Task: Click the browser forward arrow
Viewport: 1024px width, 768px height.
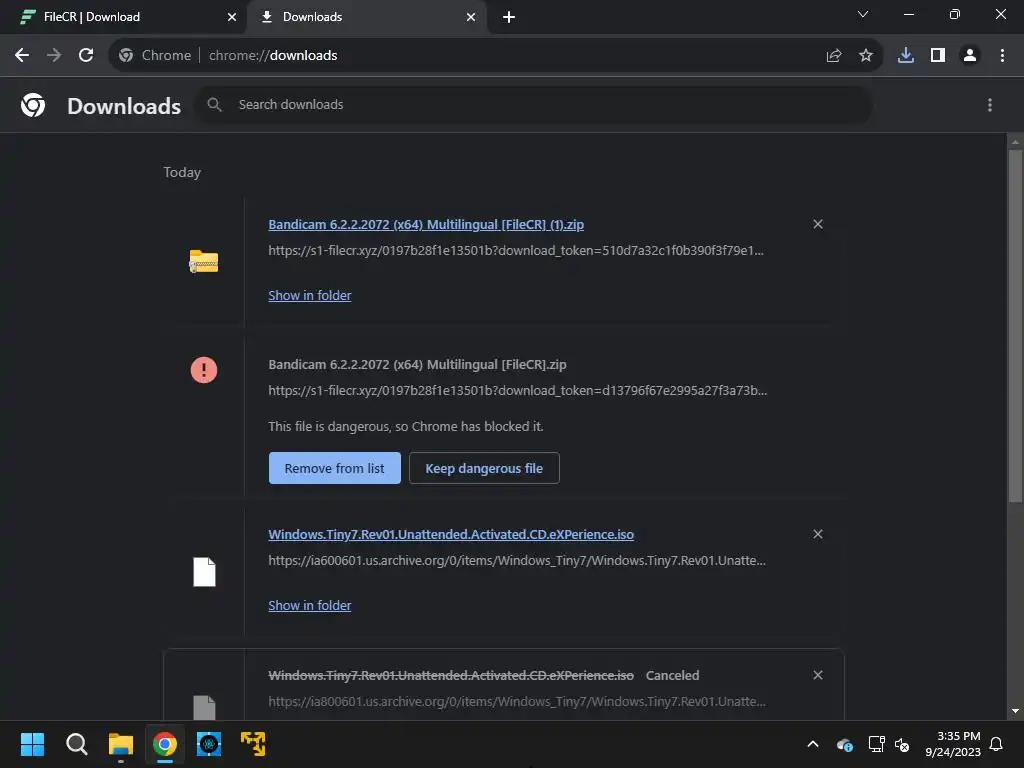Action: point(54,56)
